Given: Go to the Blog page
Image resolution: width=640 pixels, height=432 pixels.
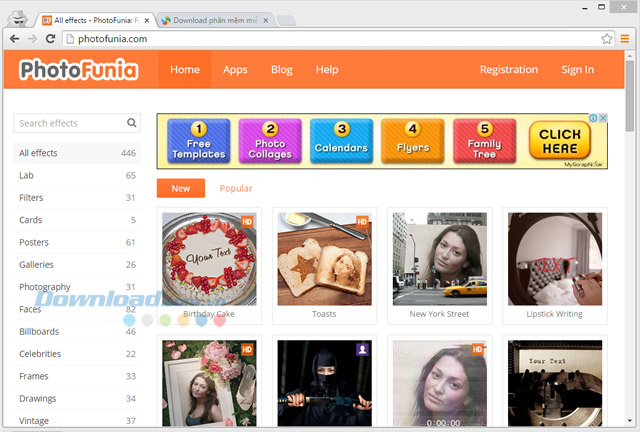Looking at the screenshot, I should click(x=282, y=69).
